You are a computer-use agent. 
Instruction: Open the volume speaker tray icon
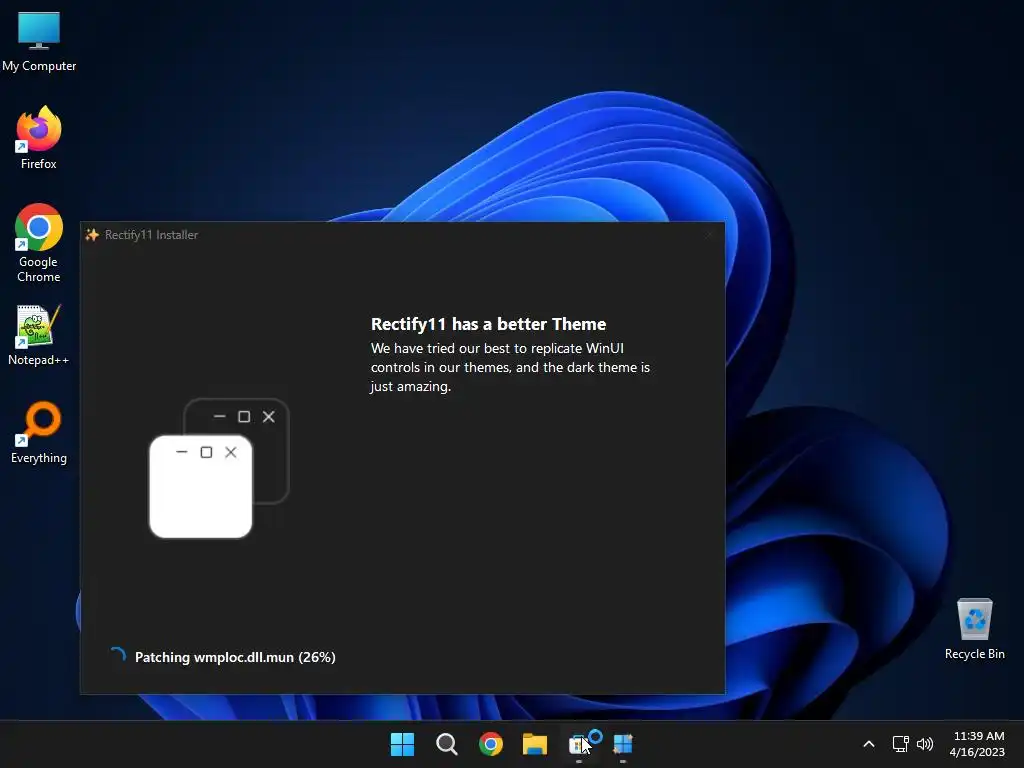pos(925,744)
